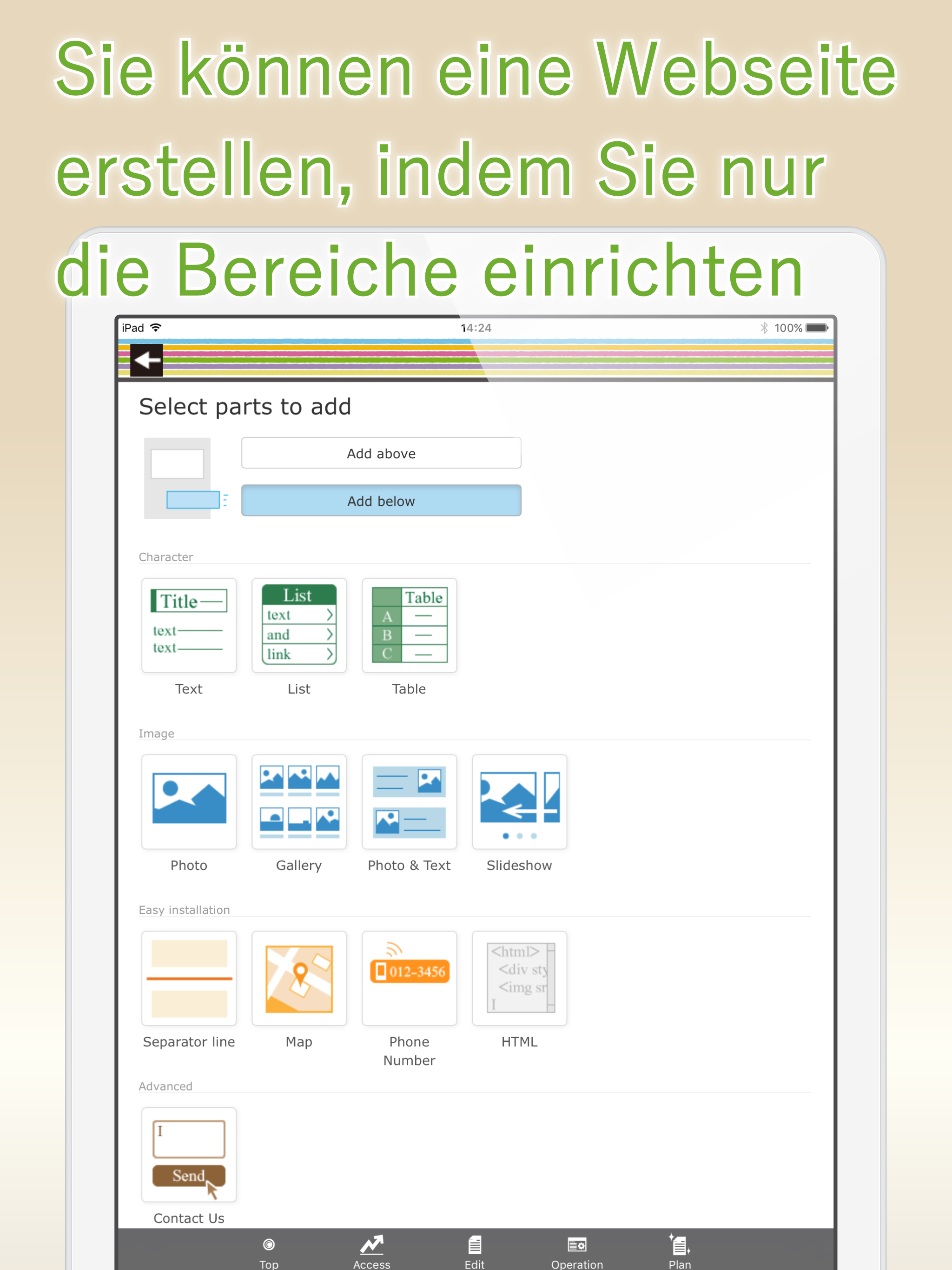
Task: Choose the HTML part icon
Action: (x=519, y=978)
